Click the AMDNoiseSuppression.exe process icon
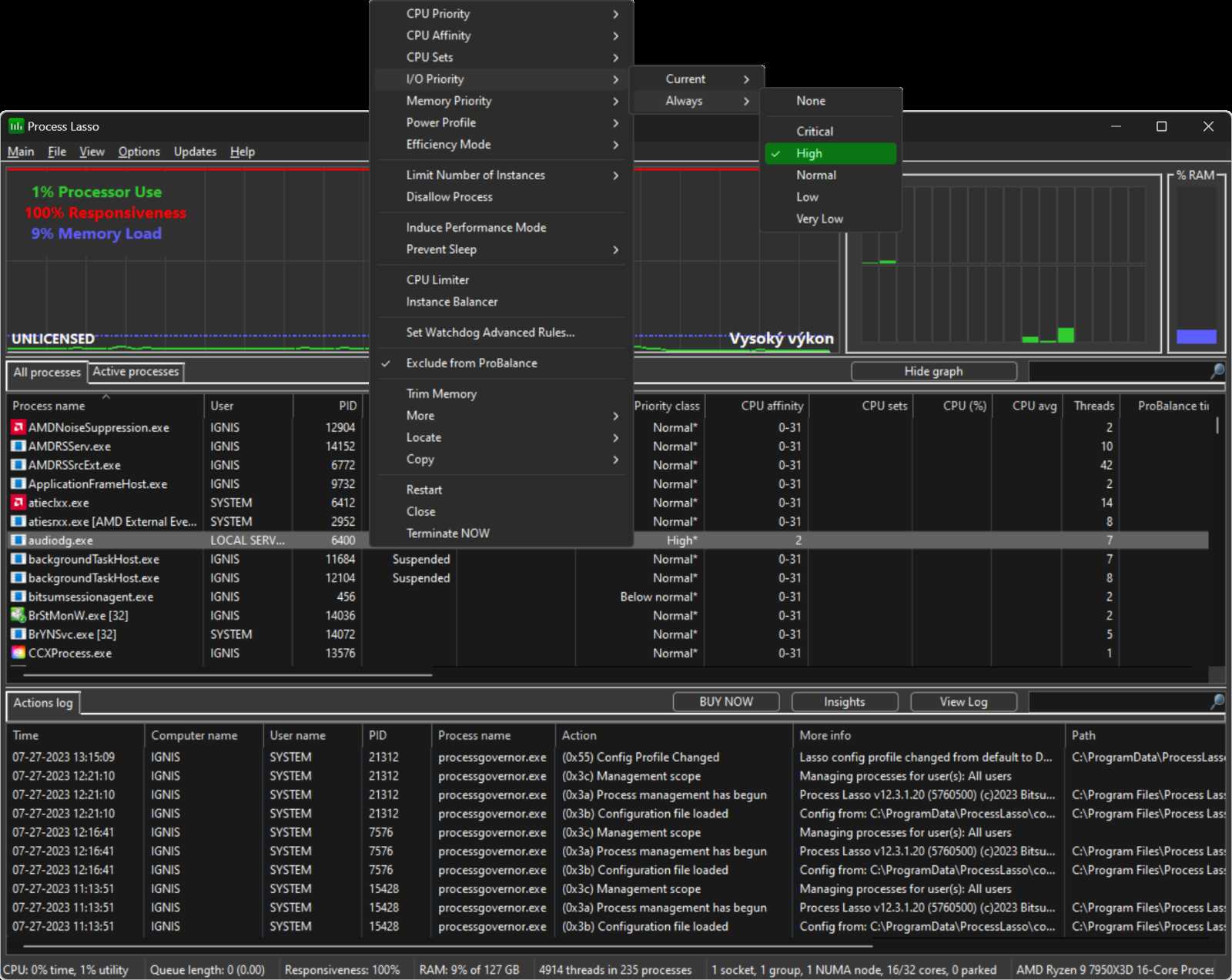This screenshot has width=1232, height=980. [18, 427]
